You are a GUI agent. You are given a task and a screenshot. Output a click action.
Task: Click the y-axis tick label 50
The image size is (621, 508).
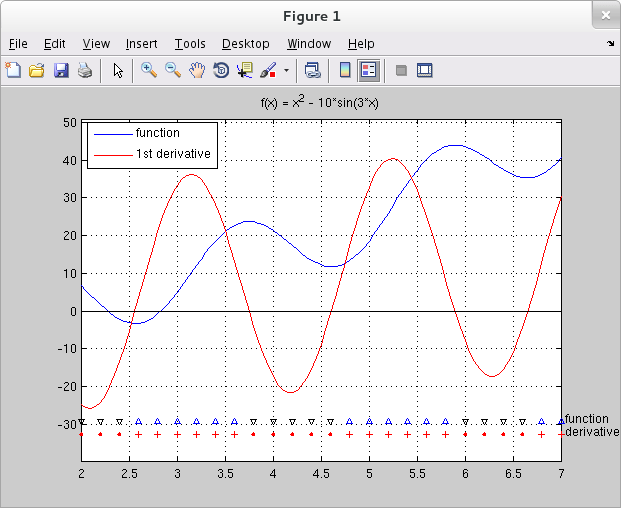70,122
